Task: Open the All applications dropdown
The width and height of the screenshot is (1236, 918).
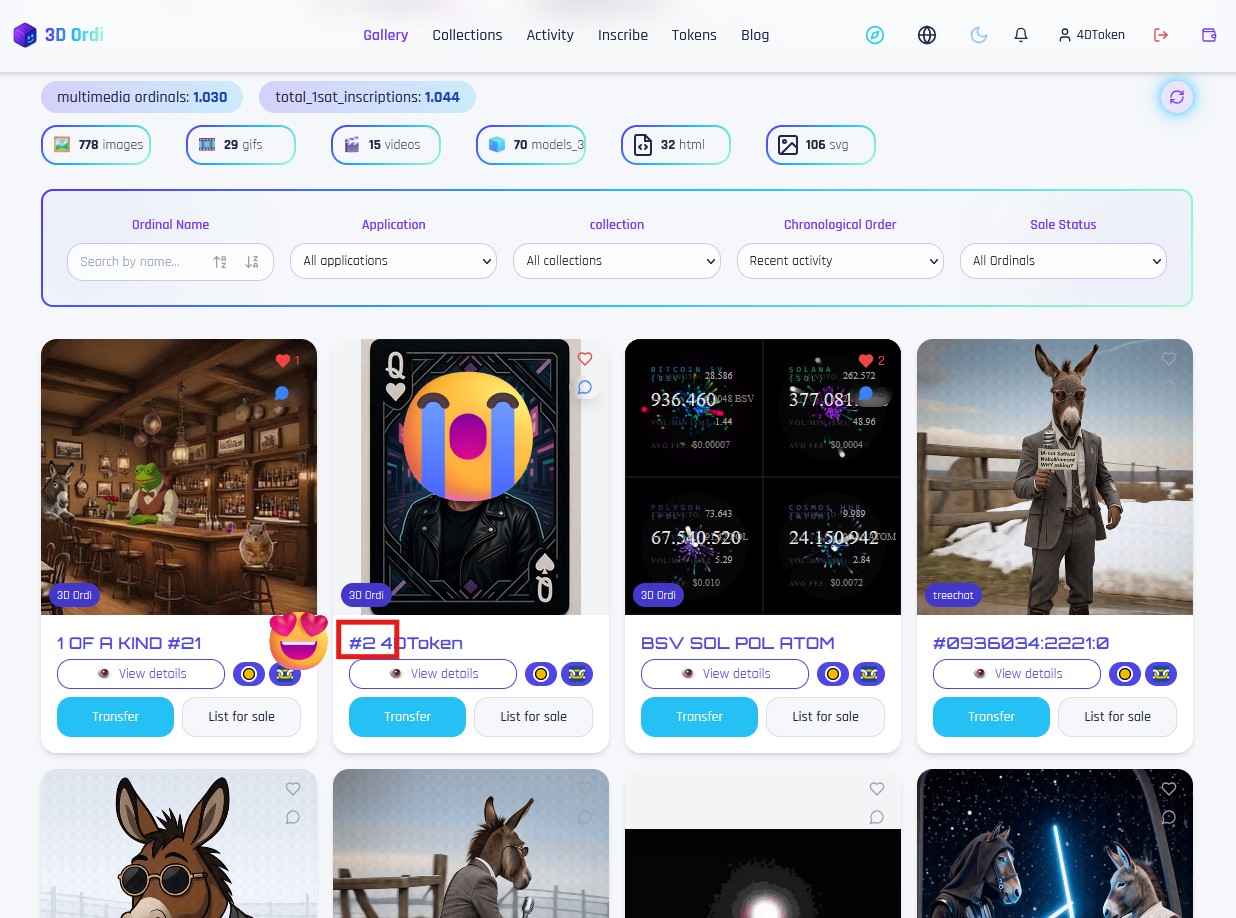Action: [x=393, y=261]
